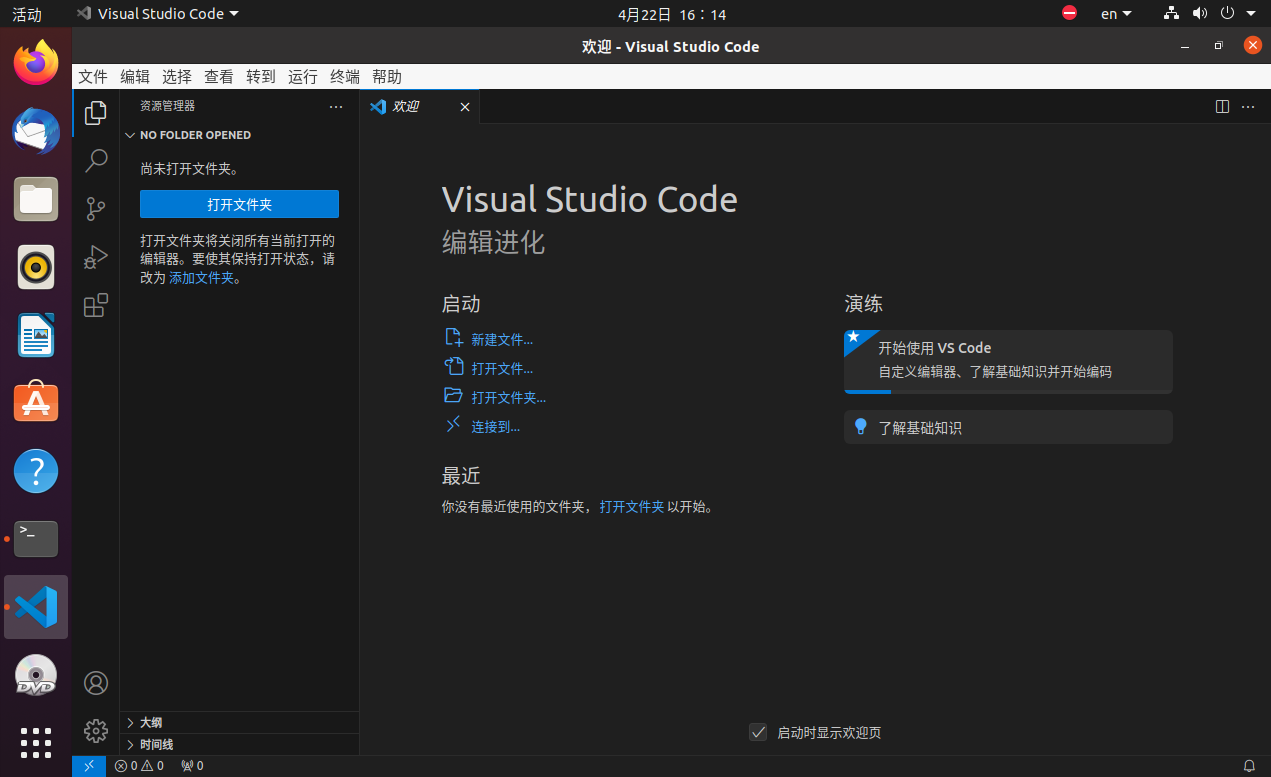Click the ports forwarded status indicator

point(192,766)
